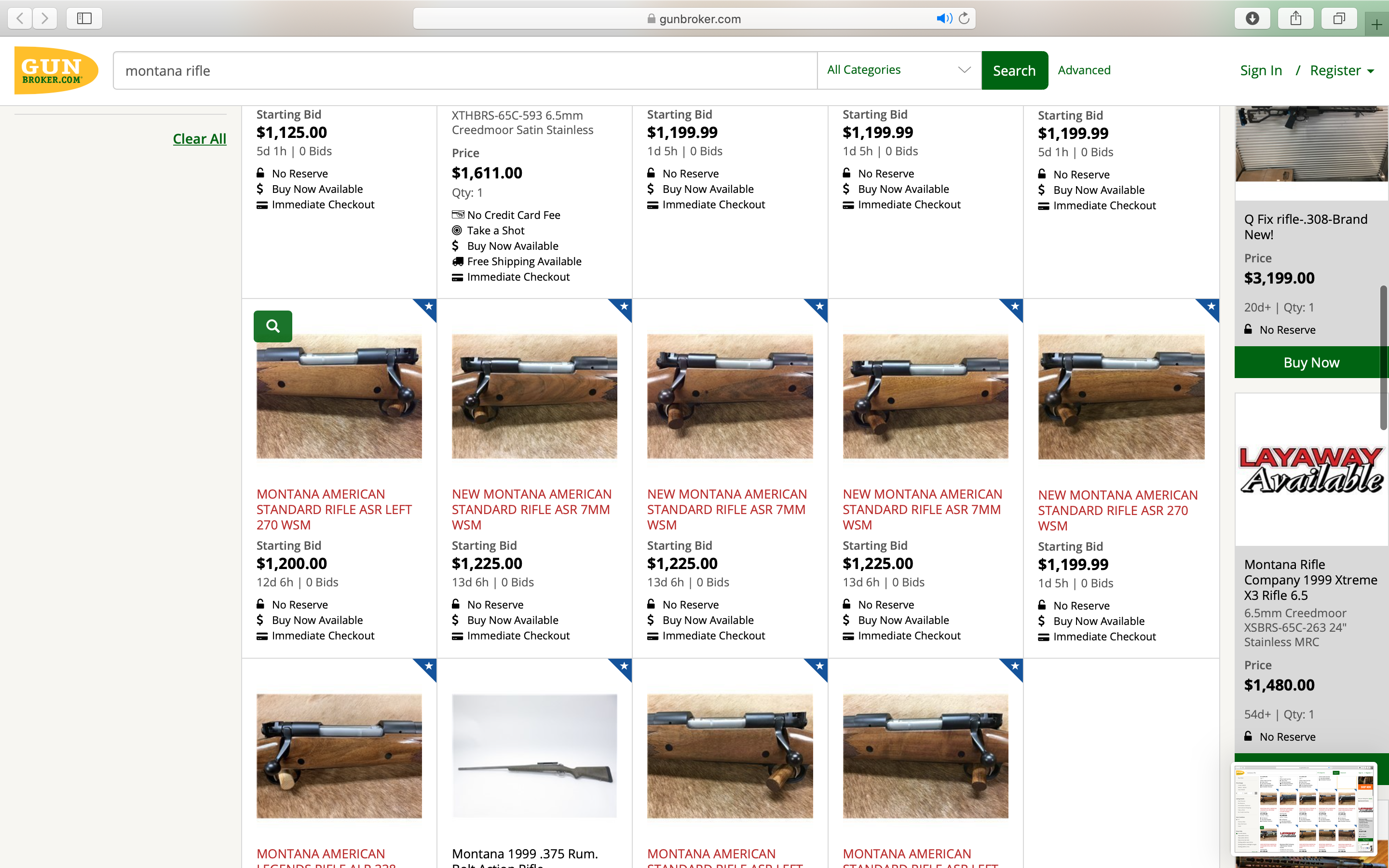Open left-hand 270 WSM rifle thumbnail
Image resolution: width=1389 pixels, height=868 pixels.
339,396
